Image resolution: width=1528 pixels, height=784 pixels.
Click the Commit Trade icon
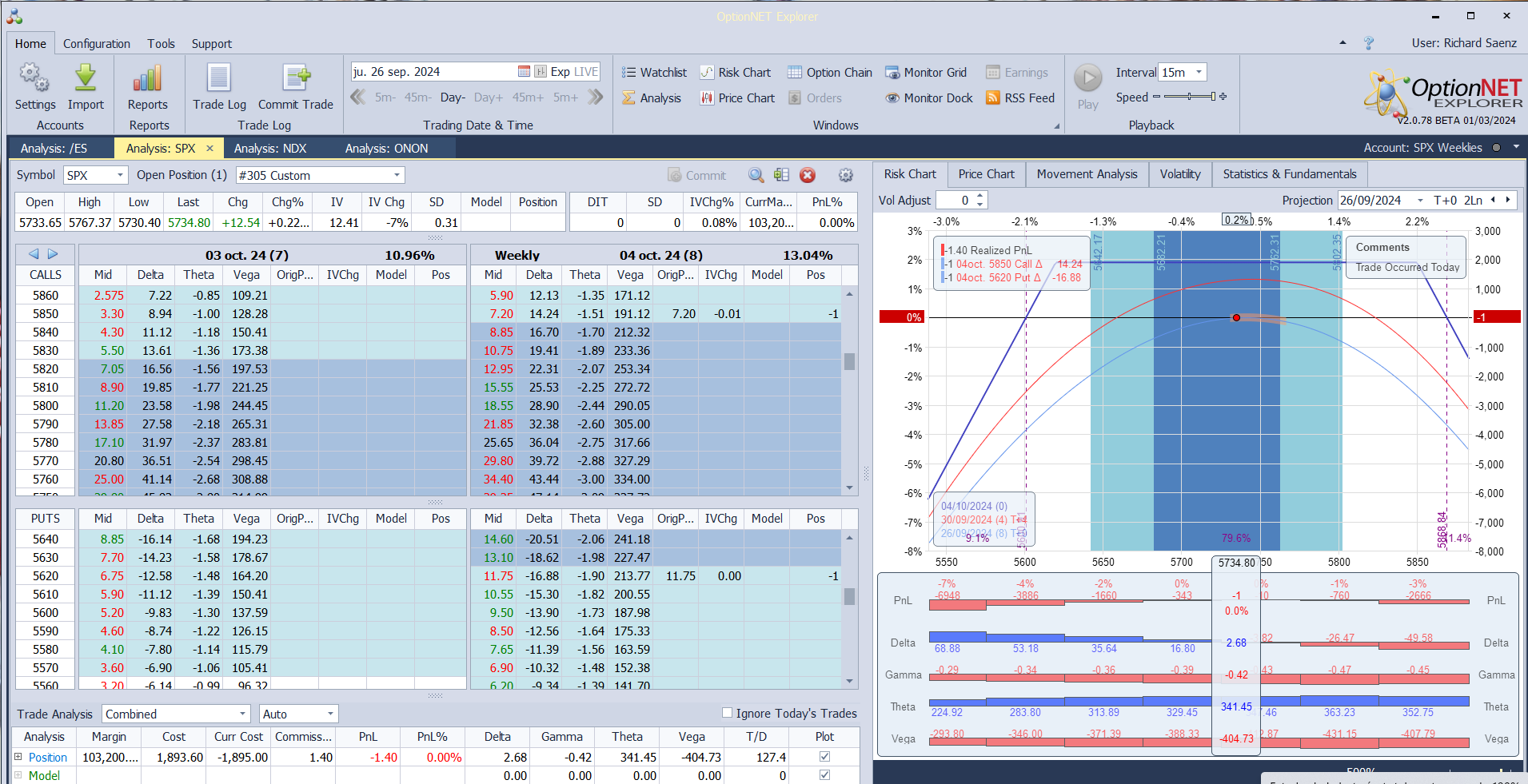[x=296, y=87]
